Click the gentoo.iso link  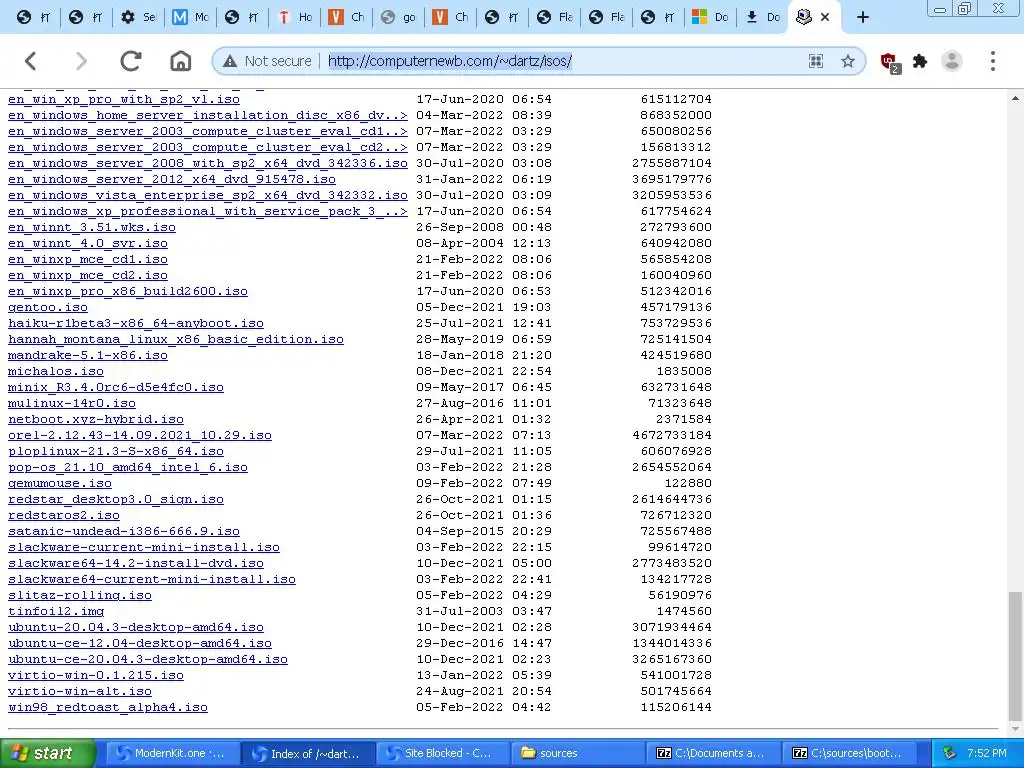coord(48,307)
